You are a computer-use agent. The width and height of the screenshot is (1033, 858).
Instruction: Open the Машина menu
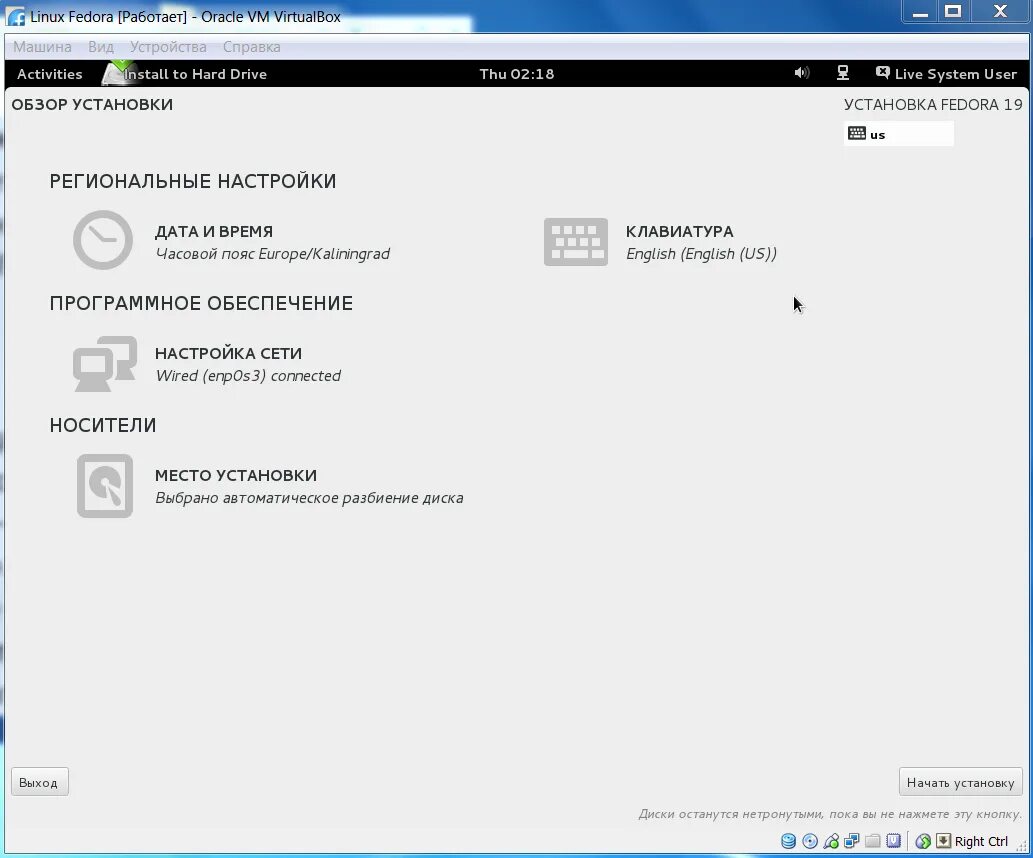(x=42, y=47)
